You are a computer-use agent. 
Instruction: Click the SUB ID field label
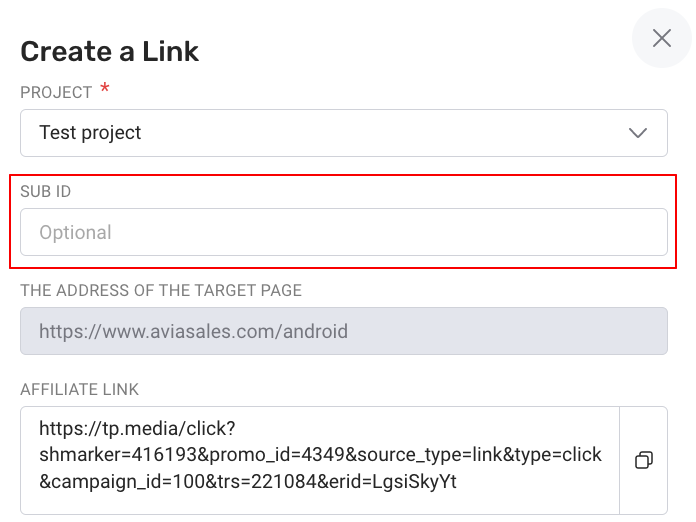[x=46, y=192]
